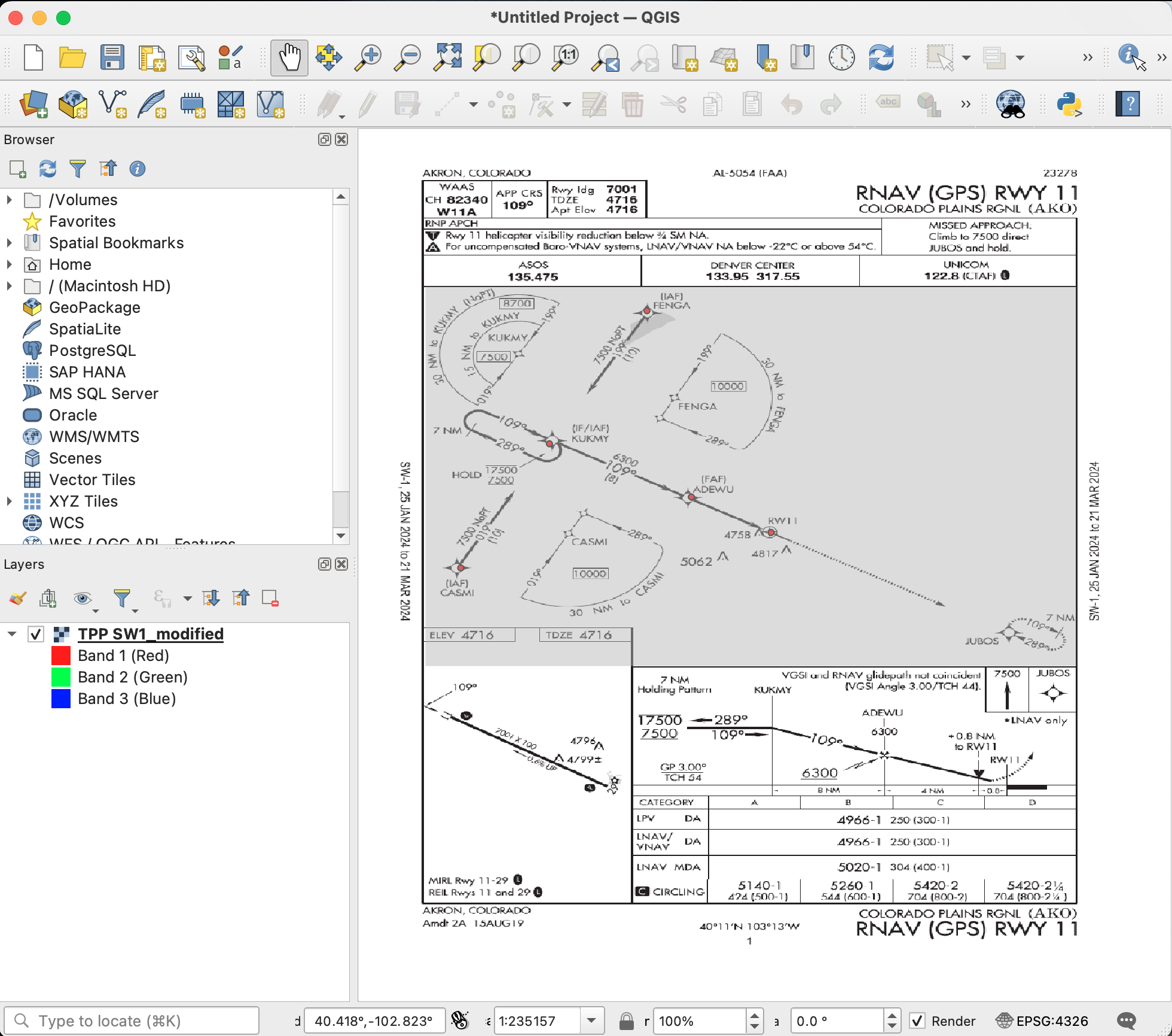Refresh the Browser panel
Screen dimensions: 1172x1036
(48, 169)
